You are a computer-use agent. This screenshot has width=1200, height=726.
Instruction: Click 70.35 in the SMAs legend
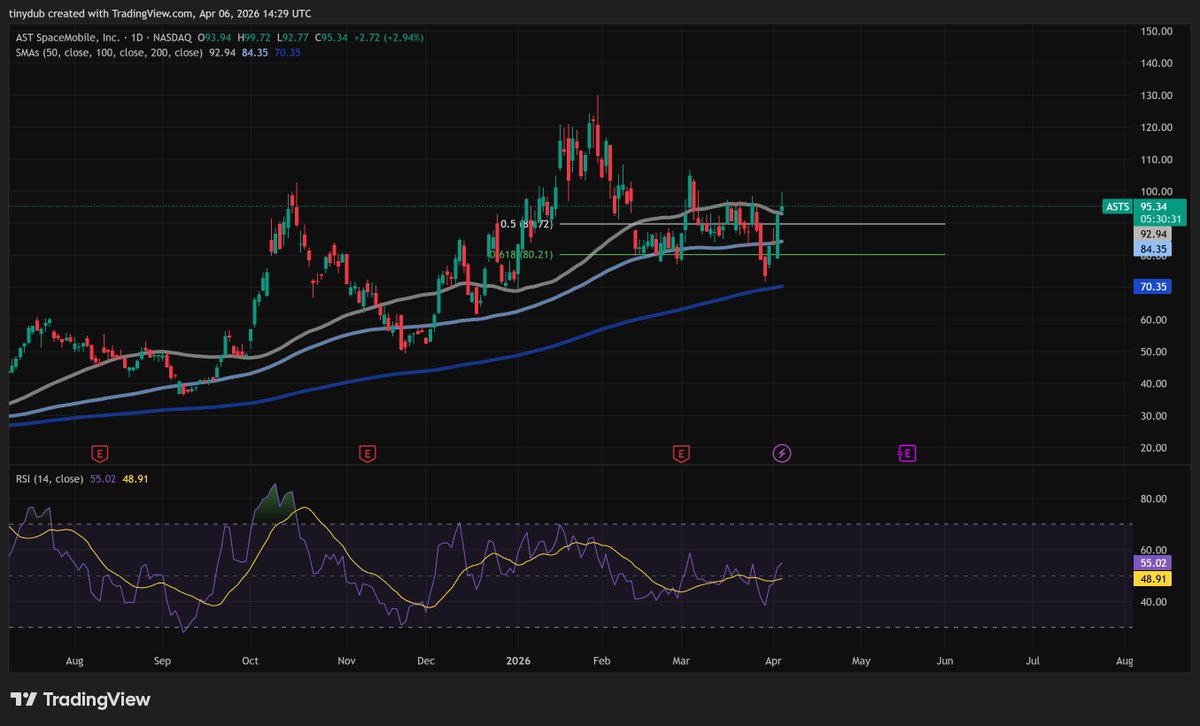click(x=286, y=52)
